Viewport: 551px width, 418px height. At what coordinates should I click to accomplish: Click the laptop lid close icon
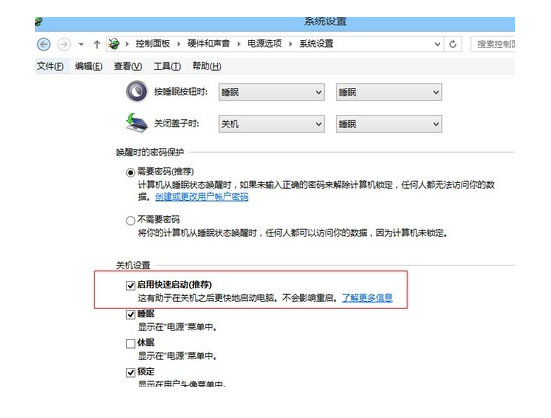coord(137,123)
